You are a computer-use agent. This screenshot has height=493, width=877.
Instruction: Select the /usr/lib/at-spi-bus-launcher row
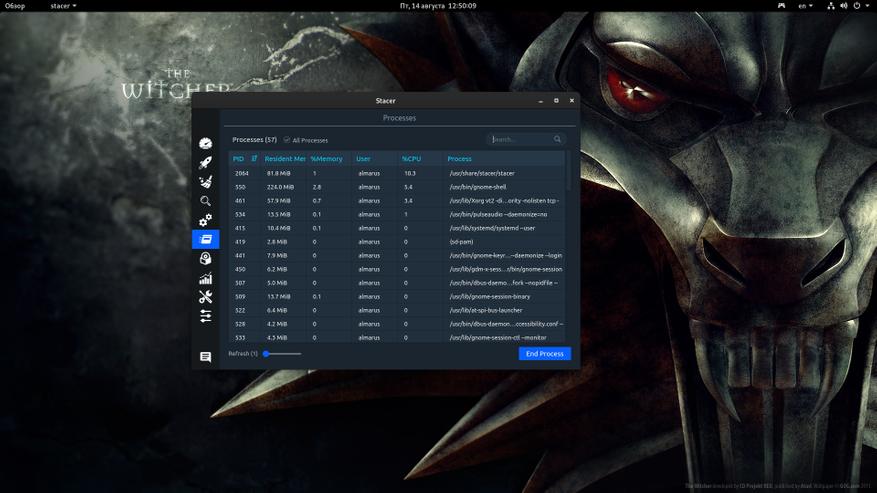[397, 310]
